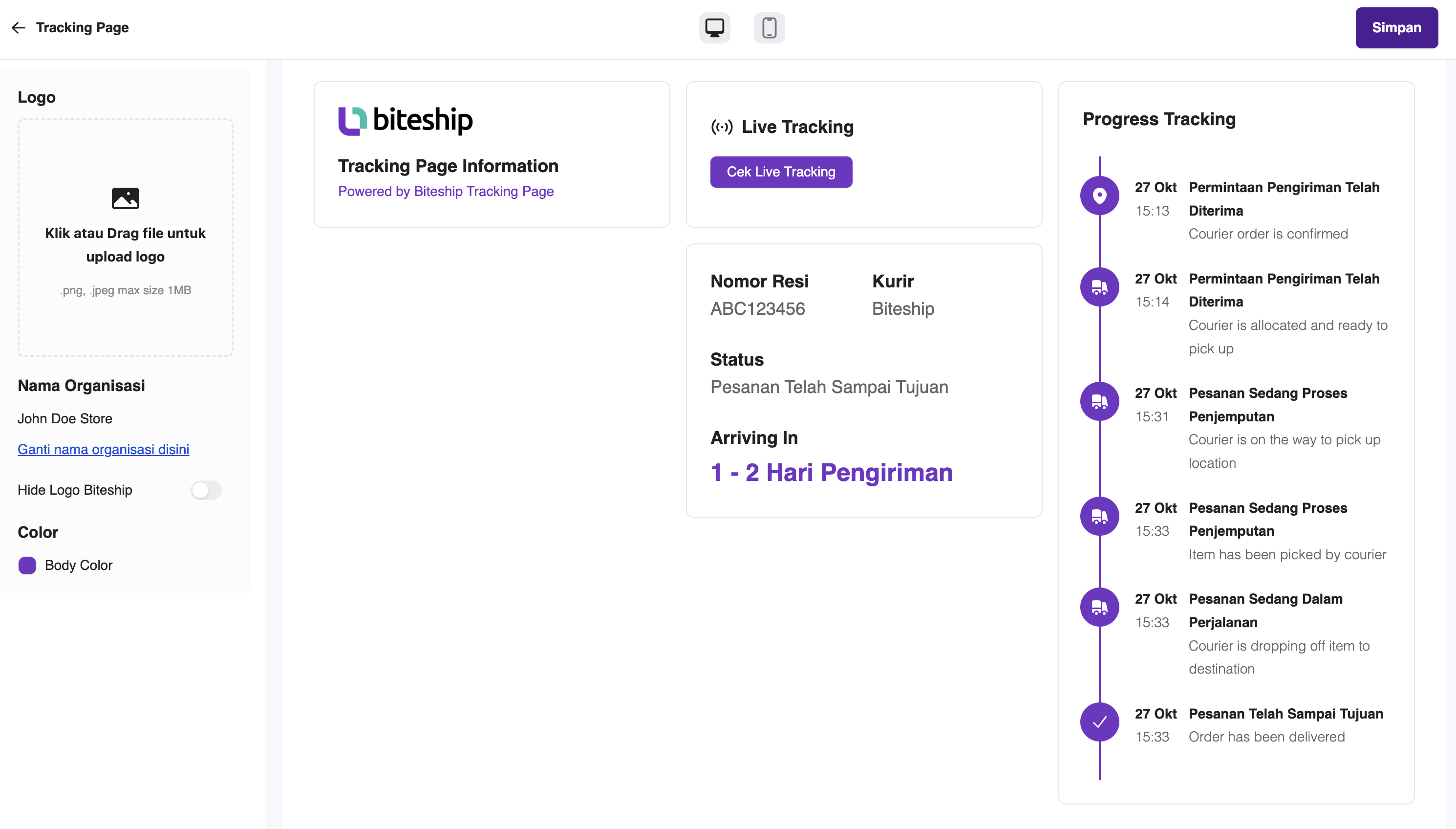
Task: Click Powered by Biteship Tracking Page link
Action: pyautogui.click(x=446, y=191)
